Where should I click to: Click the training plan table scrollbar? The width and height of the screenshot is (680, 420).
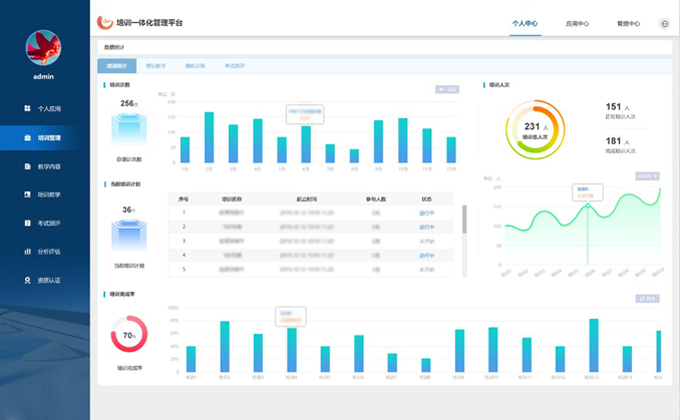463,220
